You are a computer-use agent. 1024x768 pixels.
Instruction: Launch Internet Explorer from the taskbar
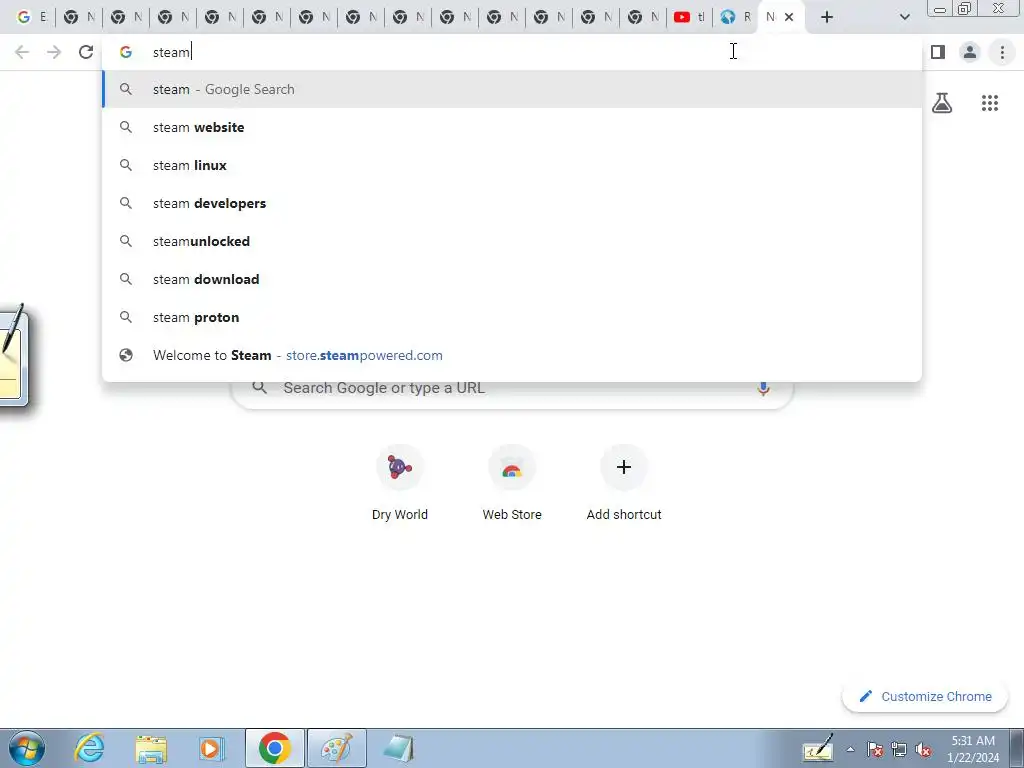pyautogui.click(x=89, y=748)
